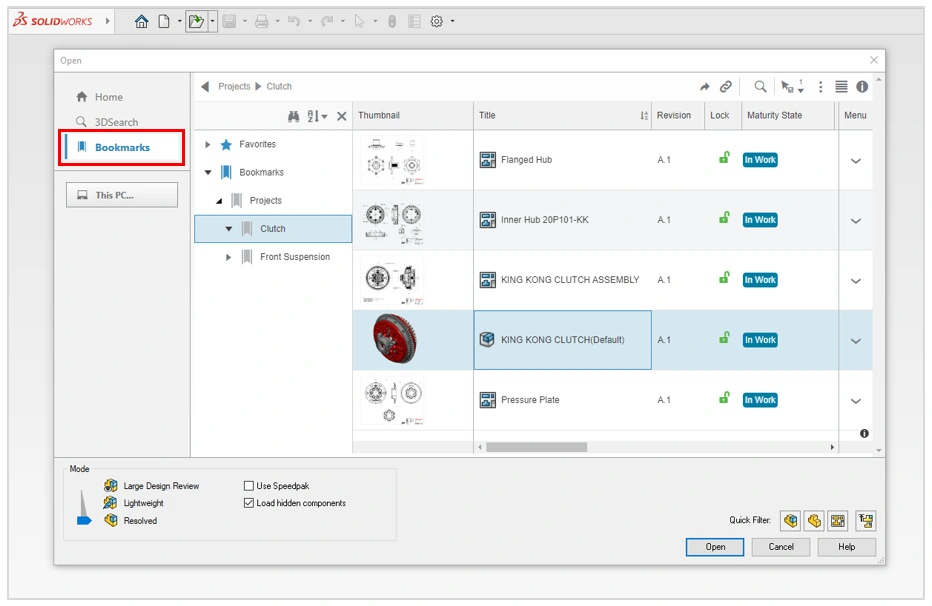Collapse the Bookmarks tree node
The image size is (932, 606).
[208, 172]
